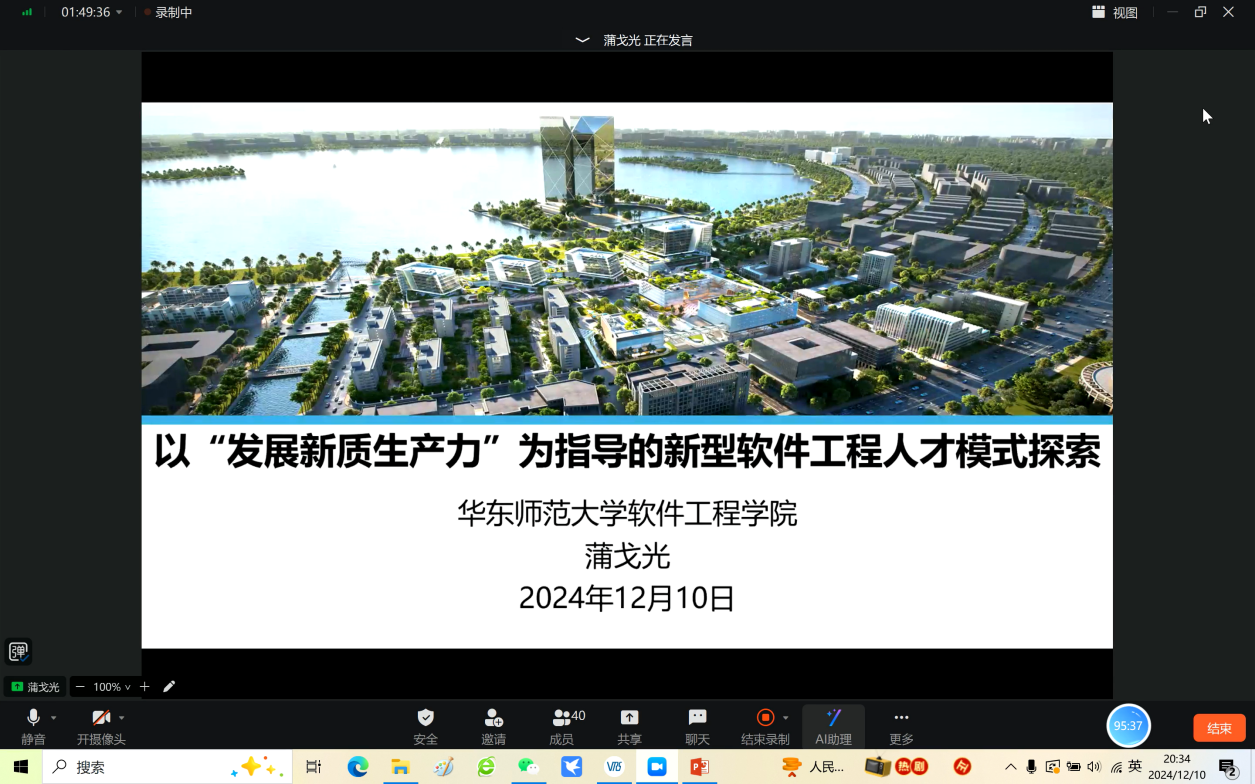
Task: Turn on camera with 开摄像头
Action: coord(100,725)
